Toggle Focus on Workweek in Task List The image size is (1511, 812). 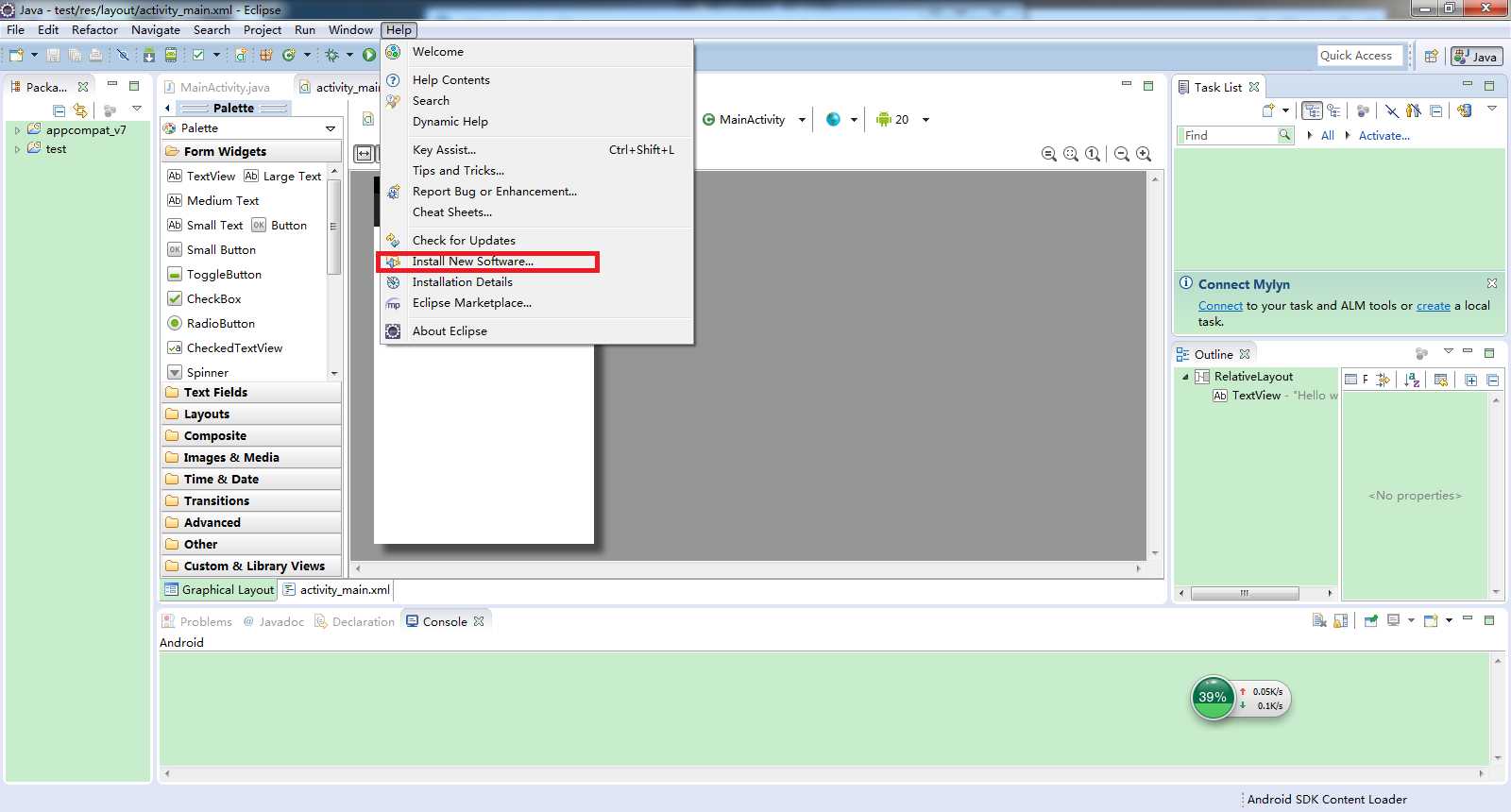point(1413,110)
